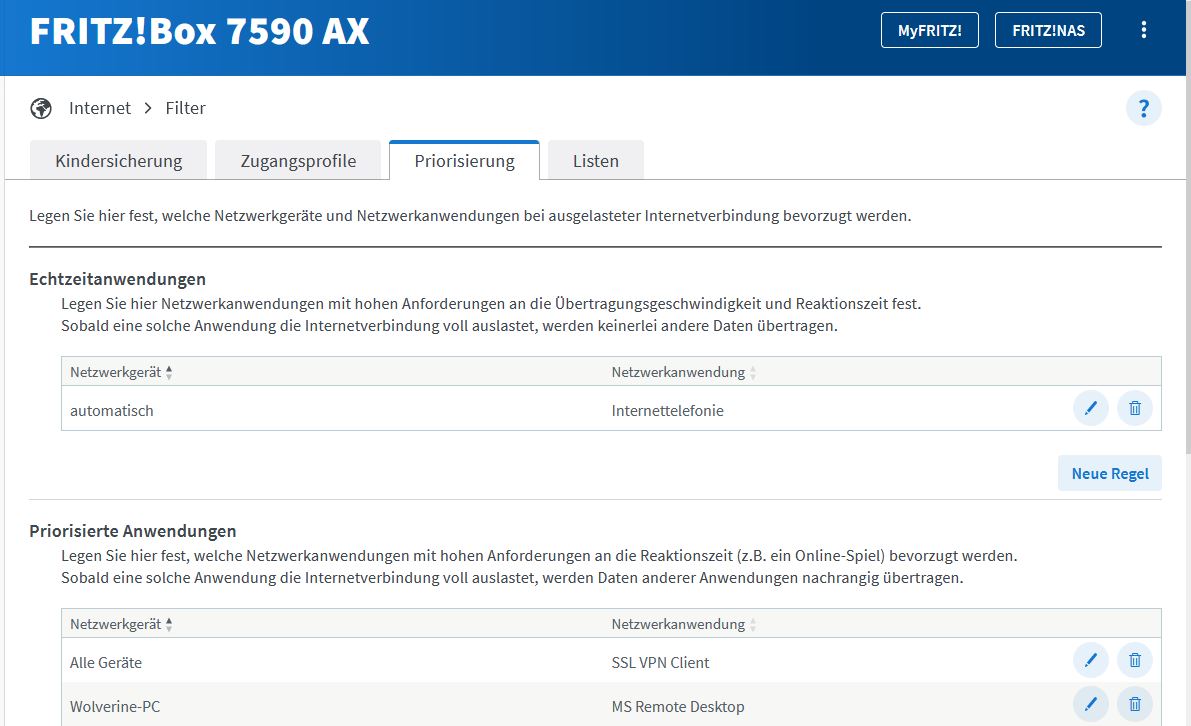
Task: Delete the MS Remote Desktop rule
Action: 1135,704
